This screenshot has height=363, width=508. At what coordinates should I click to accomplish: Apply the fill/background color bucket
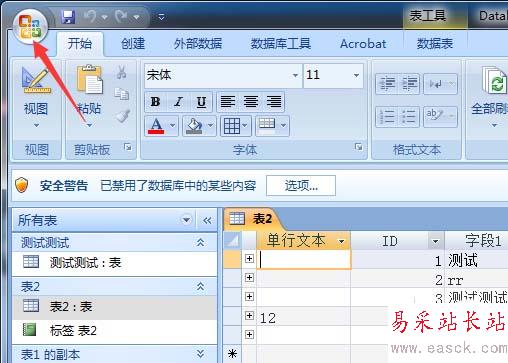tap(194, 126)
